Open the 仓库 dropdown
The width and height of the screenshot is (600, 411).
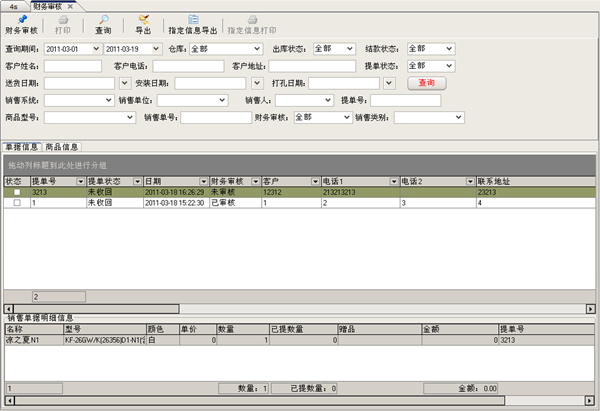pyautogui.click(x=256, y=48)
